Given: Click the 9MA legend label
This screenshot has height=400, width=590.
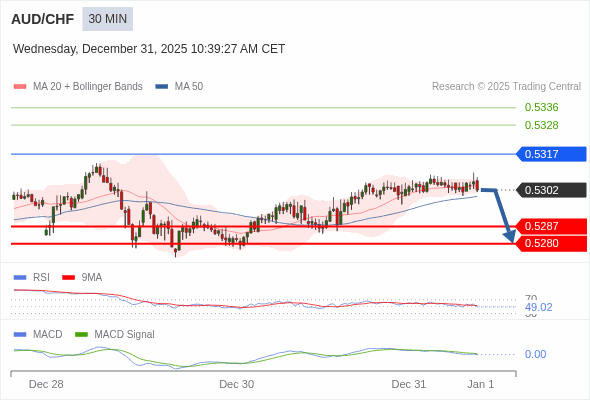Looking at the screenshot, I should [92, 278].
